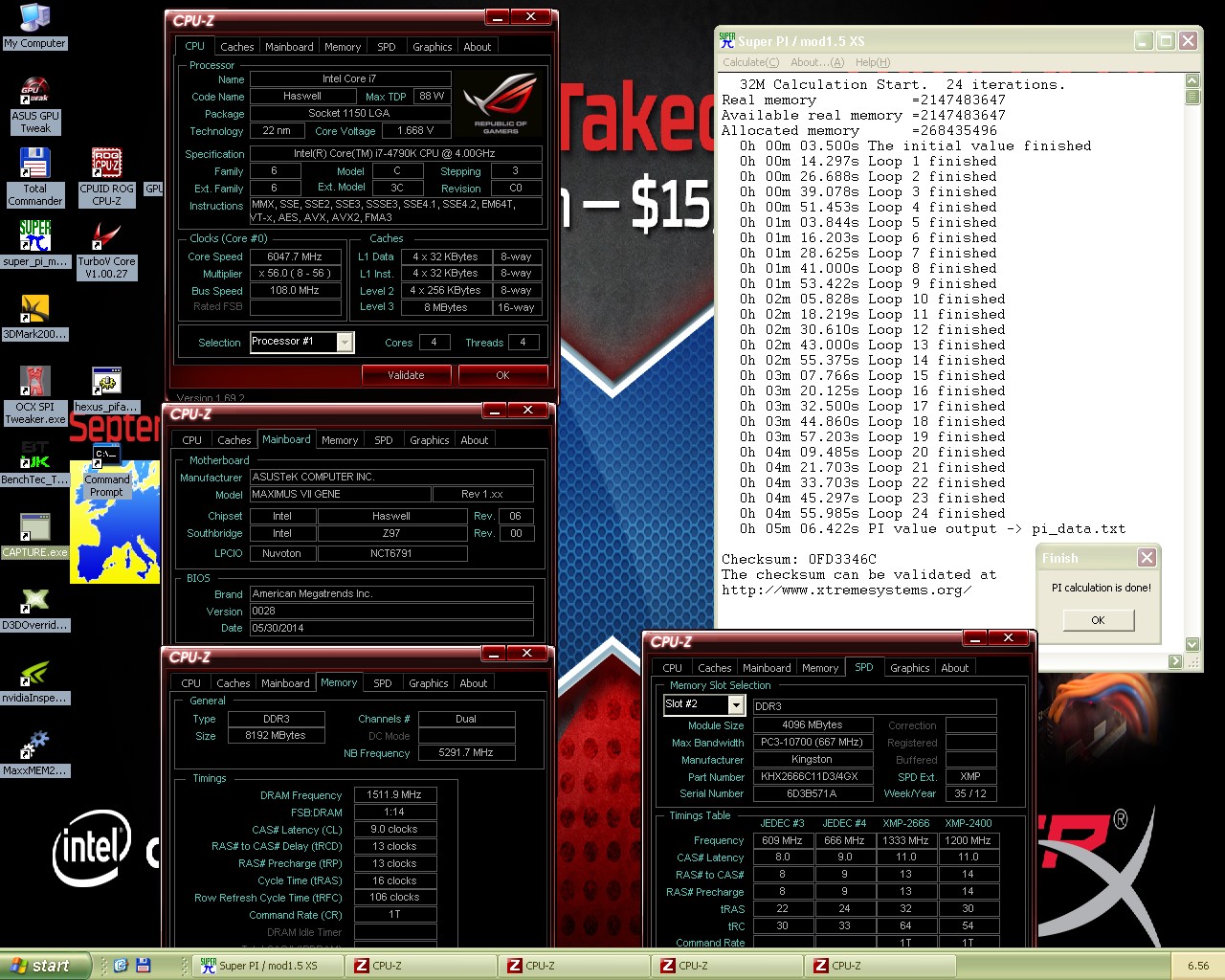Image resolution: width=1225 pixels, height=980 pixels.
Task: Minimize the Mainboard CPU-Z window
Action: (496, 410)
